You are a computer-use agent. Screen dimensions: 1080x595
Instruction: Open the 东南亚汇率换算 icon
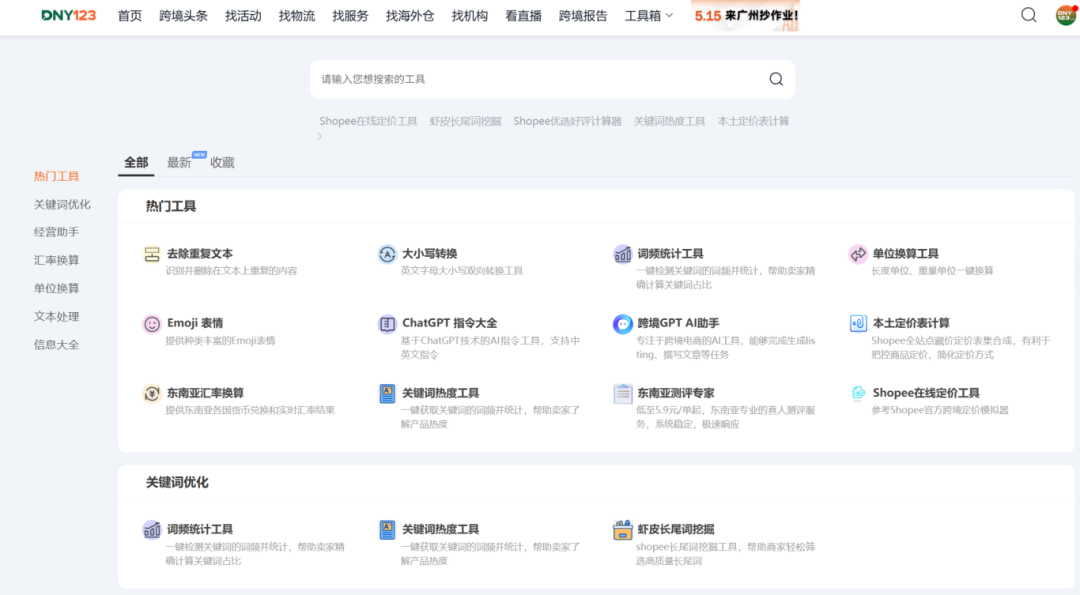click(152, 393)
